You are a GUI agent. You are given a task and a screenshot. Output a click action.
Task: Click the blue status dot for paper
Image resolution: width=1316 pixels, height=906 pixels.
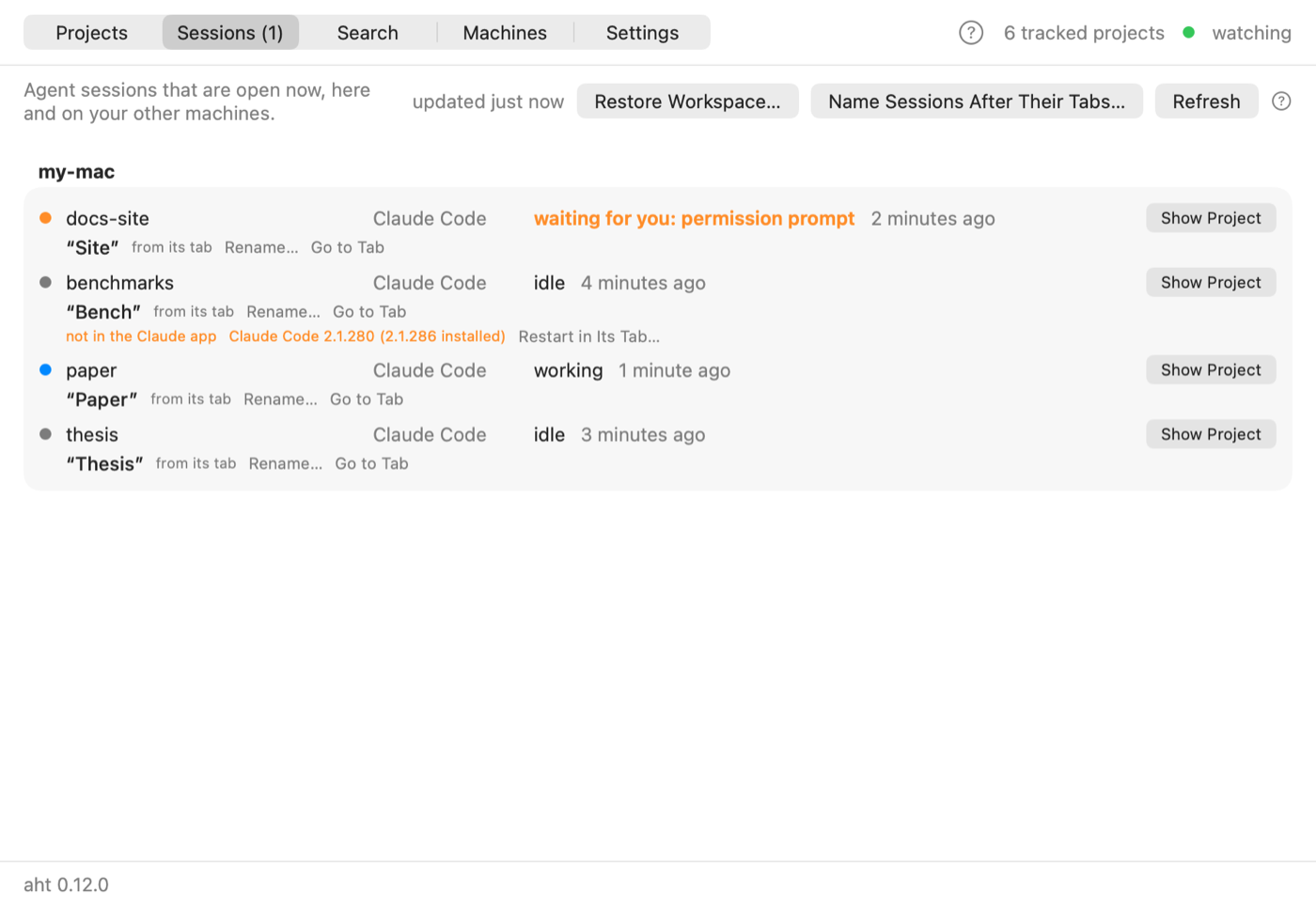pyautogui.click(x=45, y=370)
